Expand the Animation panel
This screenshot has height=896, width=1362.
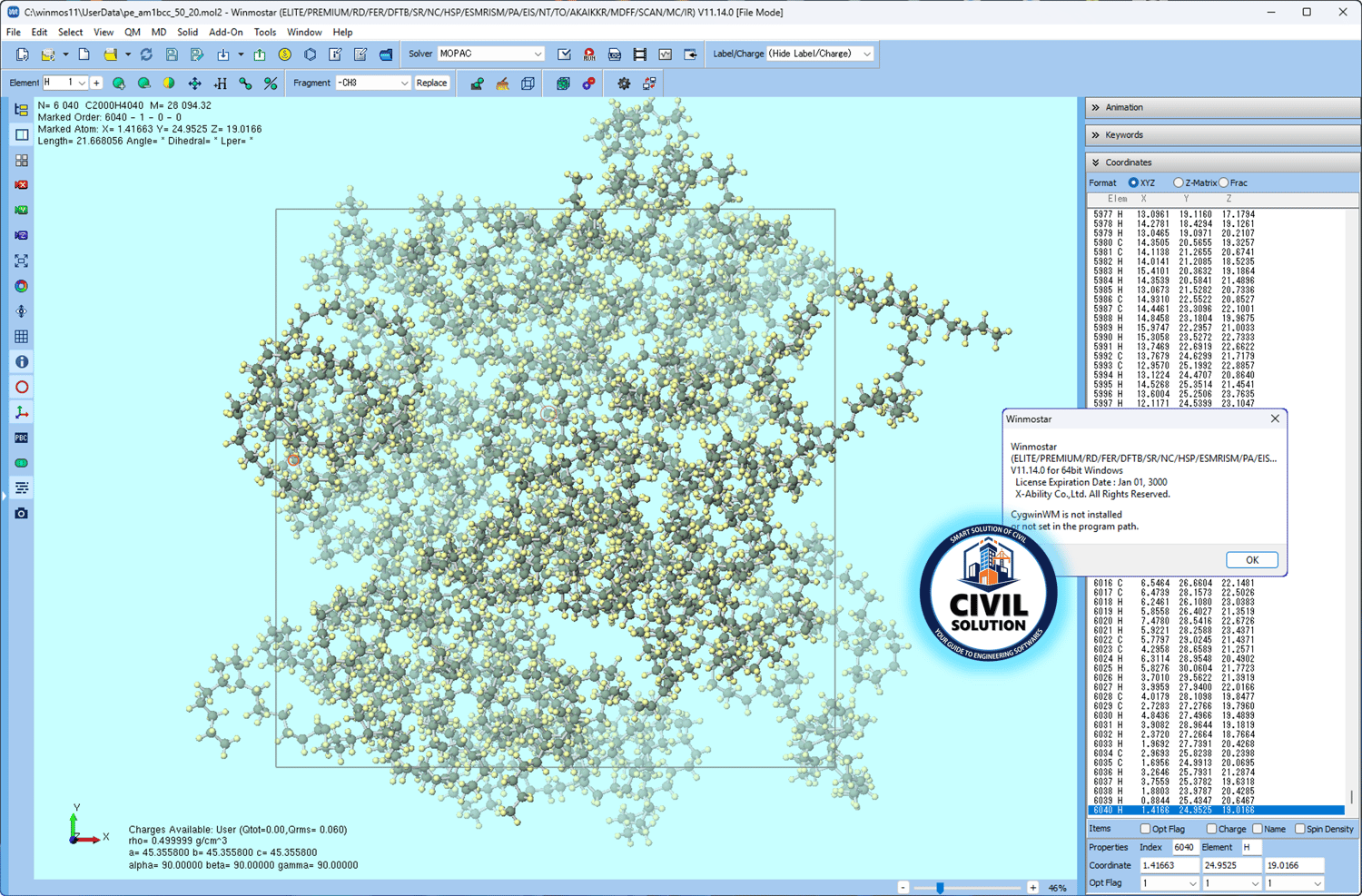(x=1222, y=108)
